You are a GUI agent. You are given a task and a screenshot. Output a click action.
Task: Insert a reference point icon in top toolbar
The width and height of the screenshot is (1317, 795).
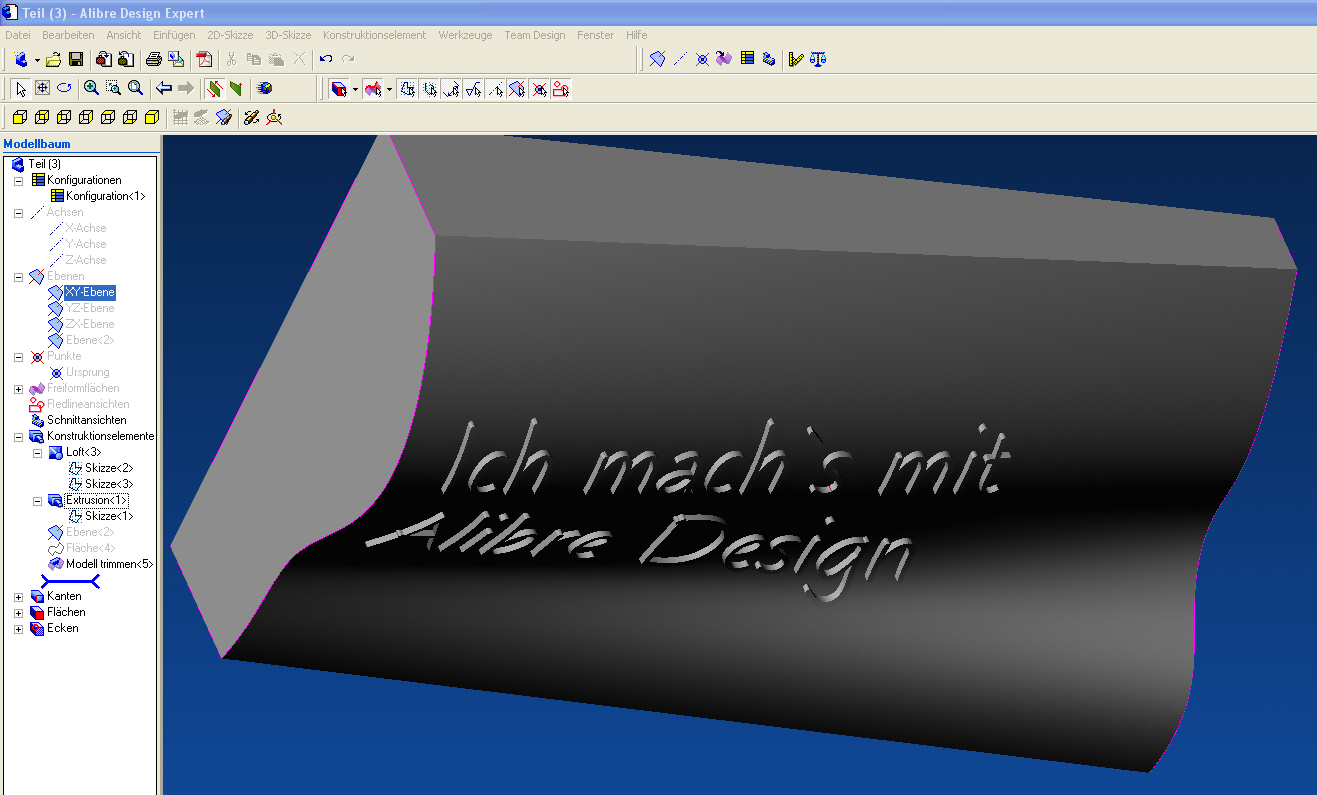click(702, 59)
